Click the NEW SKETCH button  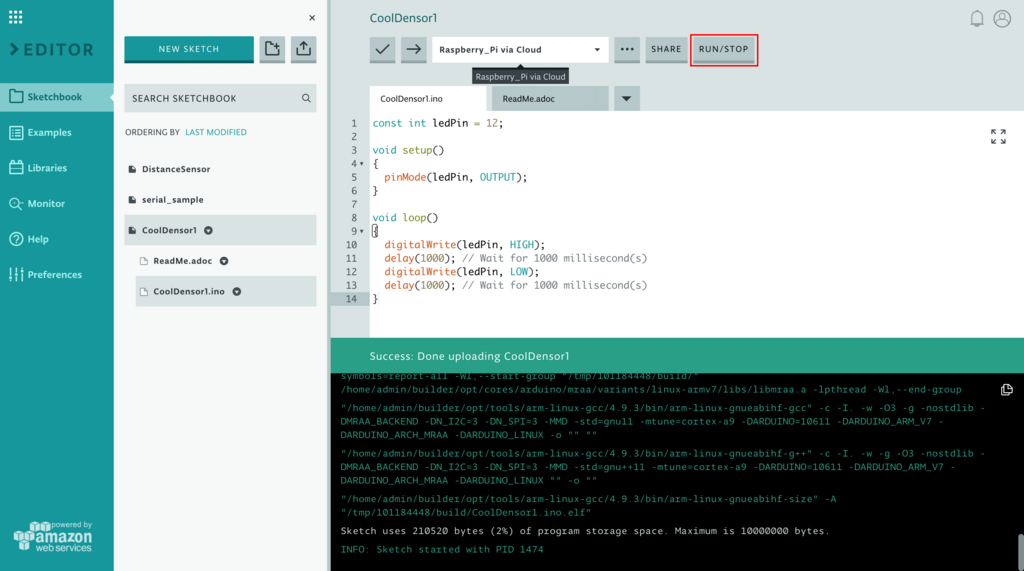tap(189, 49)
